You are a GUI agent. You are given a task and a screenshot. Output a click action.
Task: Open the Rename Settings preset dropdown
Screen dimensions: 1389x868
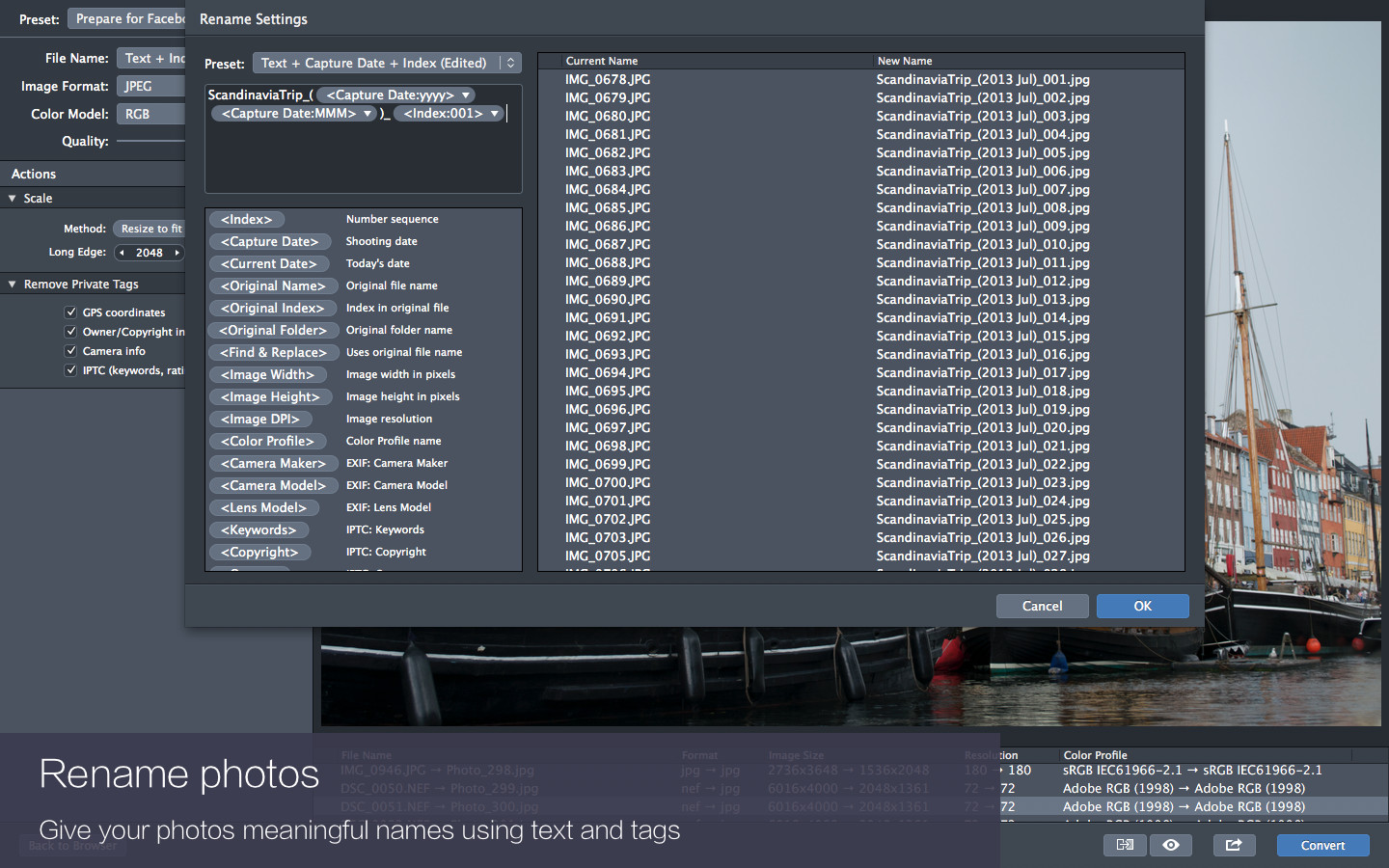click(387, 63)
